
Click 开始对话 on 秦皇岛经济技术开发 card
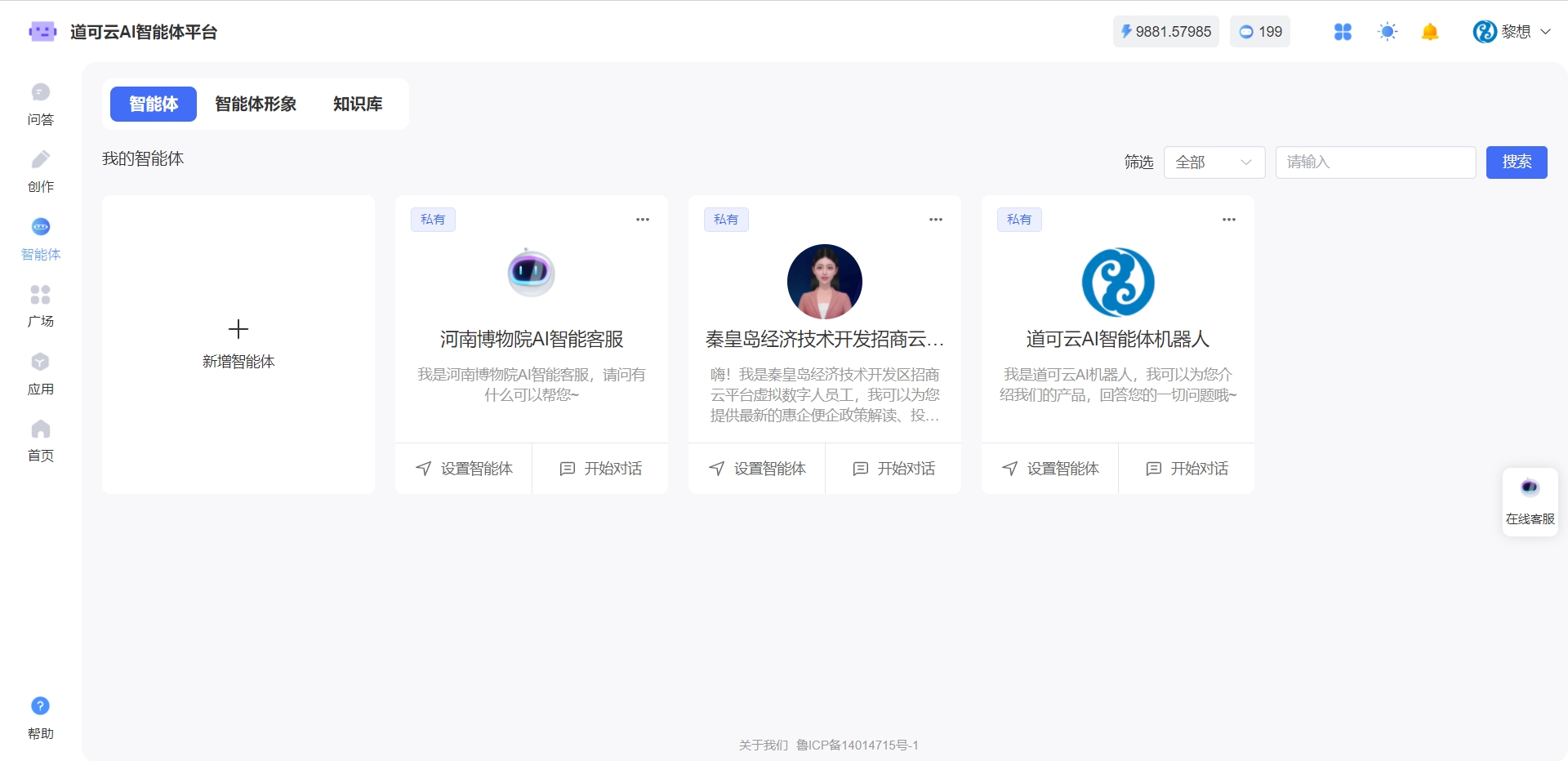tap(893, 469)
